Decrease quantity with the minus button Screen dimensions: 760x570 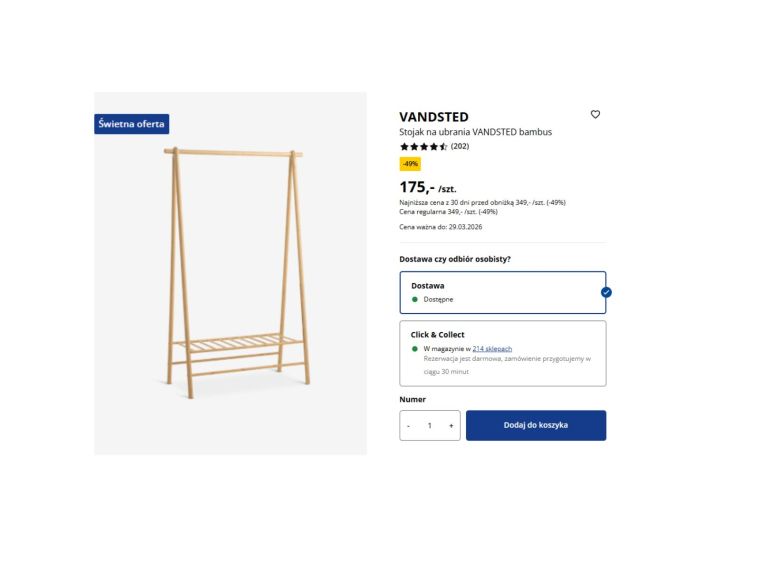[x=408, y=425]
